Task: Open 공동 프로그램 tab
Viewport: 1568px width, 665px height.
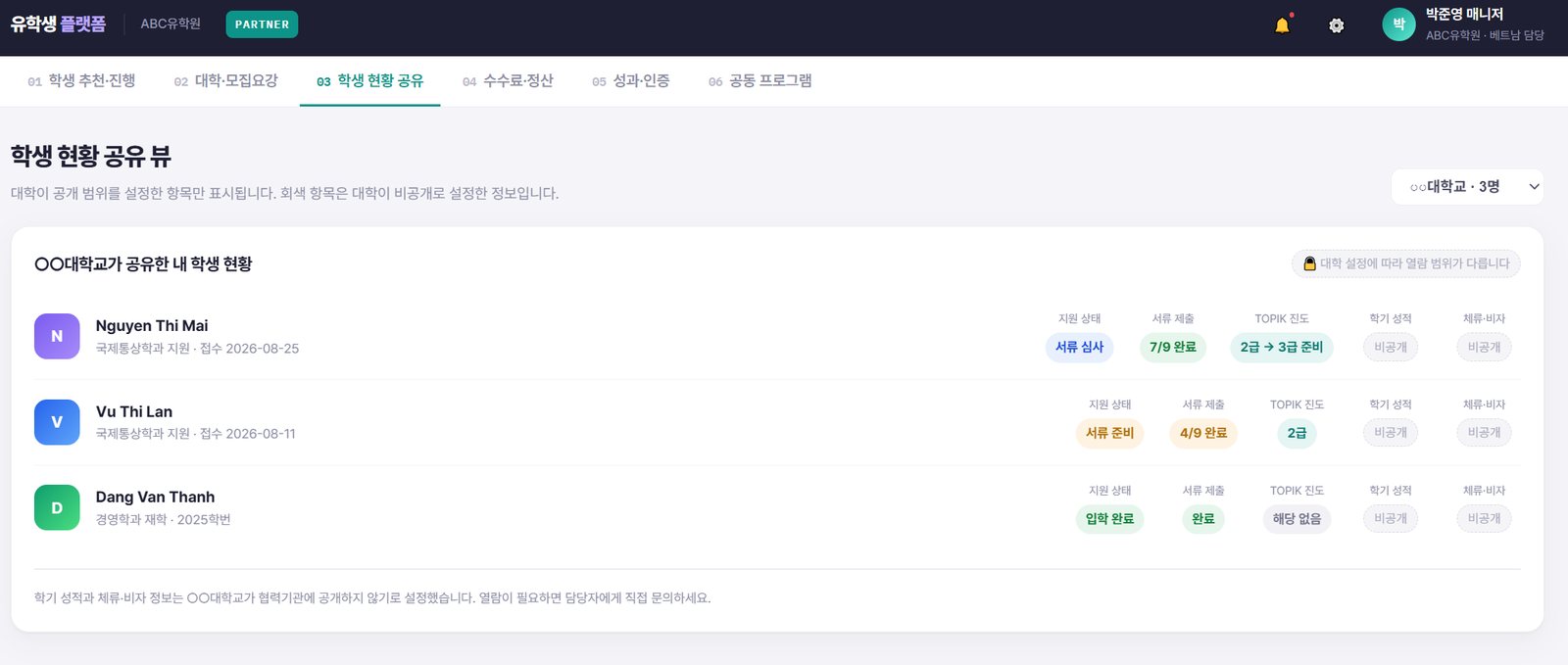Action: coord(759,81)
